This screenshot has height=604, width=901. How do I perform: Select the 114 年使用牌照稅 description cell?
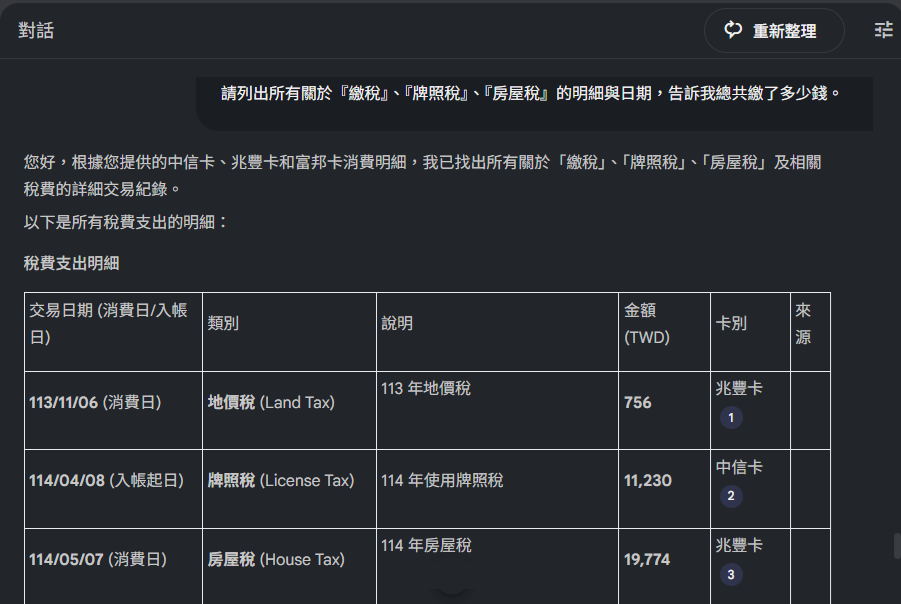click(497, 488)
